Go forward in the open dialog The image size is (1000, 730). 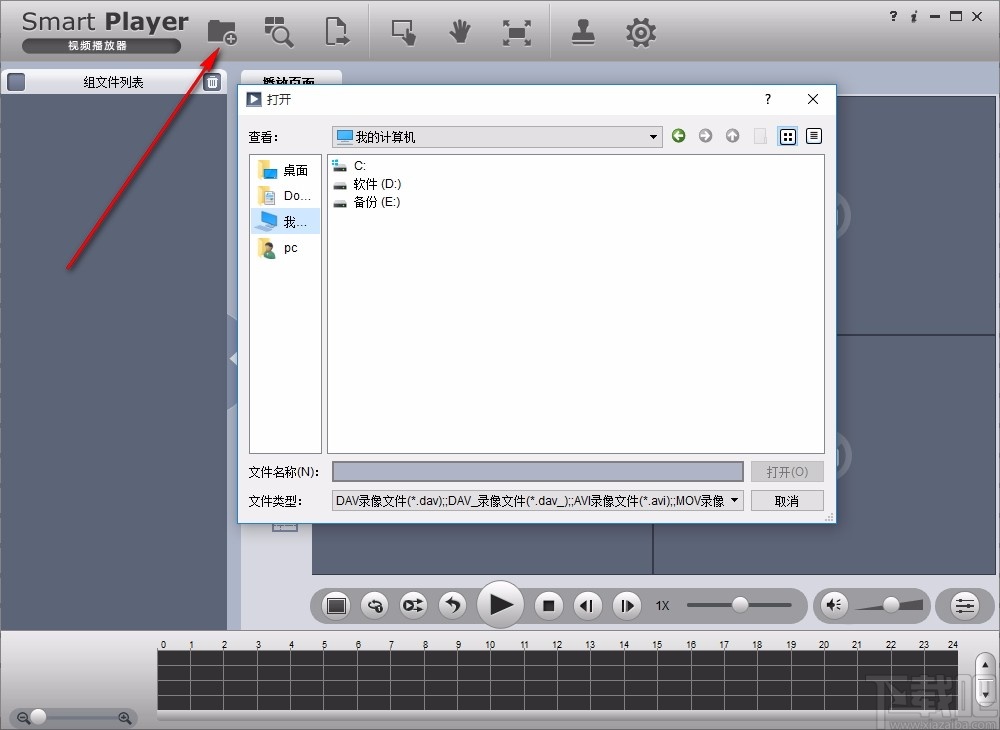[x=705, y=136]
